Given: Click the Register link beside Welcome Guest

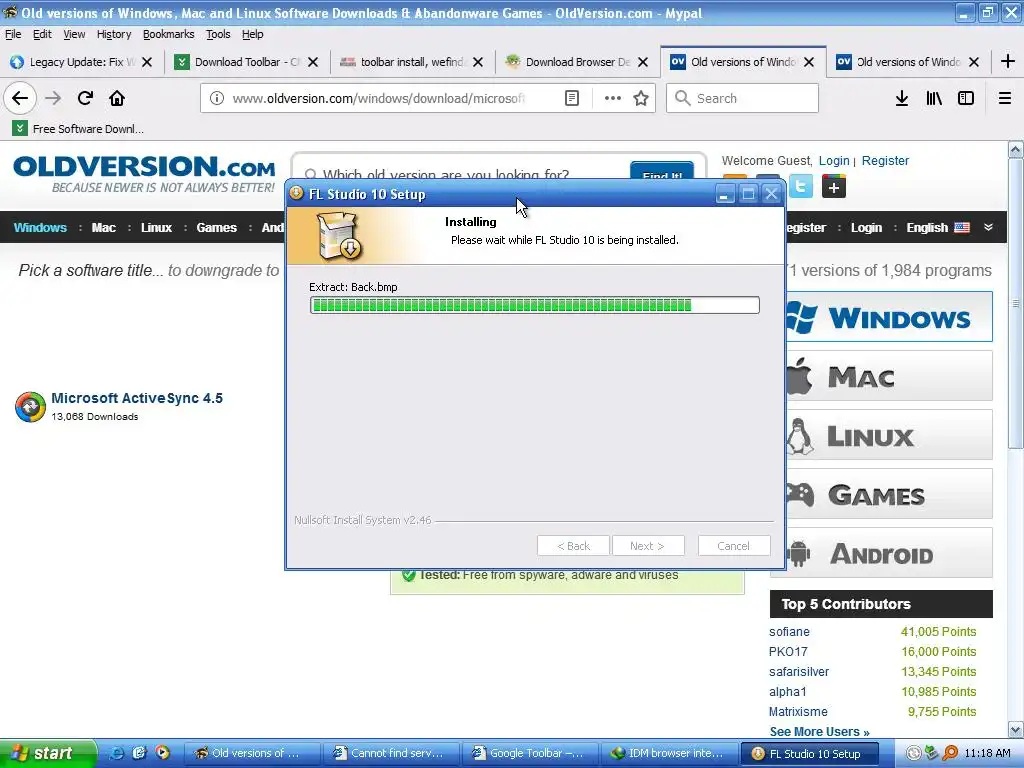Looking at the screenshot, I should [x=885, y=161].
